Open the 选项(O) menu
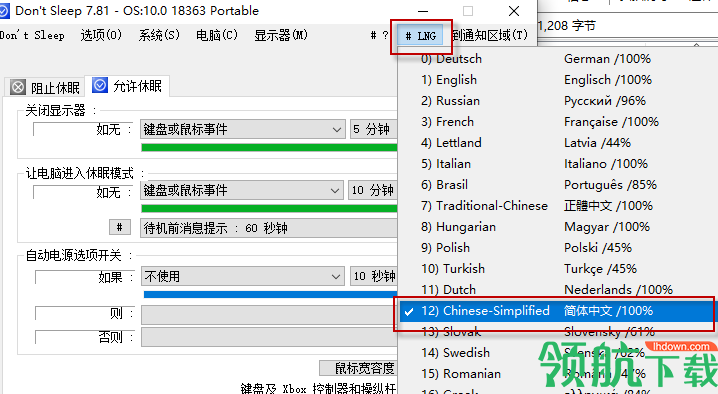Viewport: 718px width, 394px height. tap(101, 35)
